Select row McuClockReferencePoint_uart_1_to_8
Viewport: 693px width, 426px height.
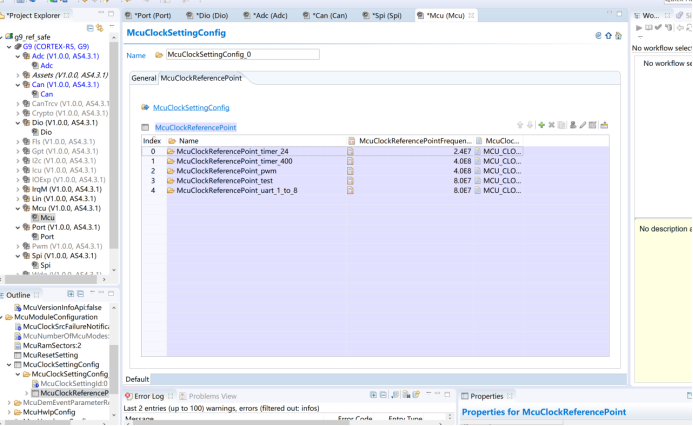pyautogui.click(x=332, y=190)
